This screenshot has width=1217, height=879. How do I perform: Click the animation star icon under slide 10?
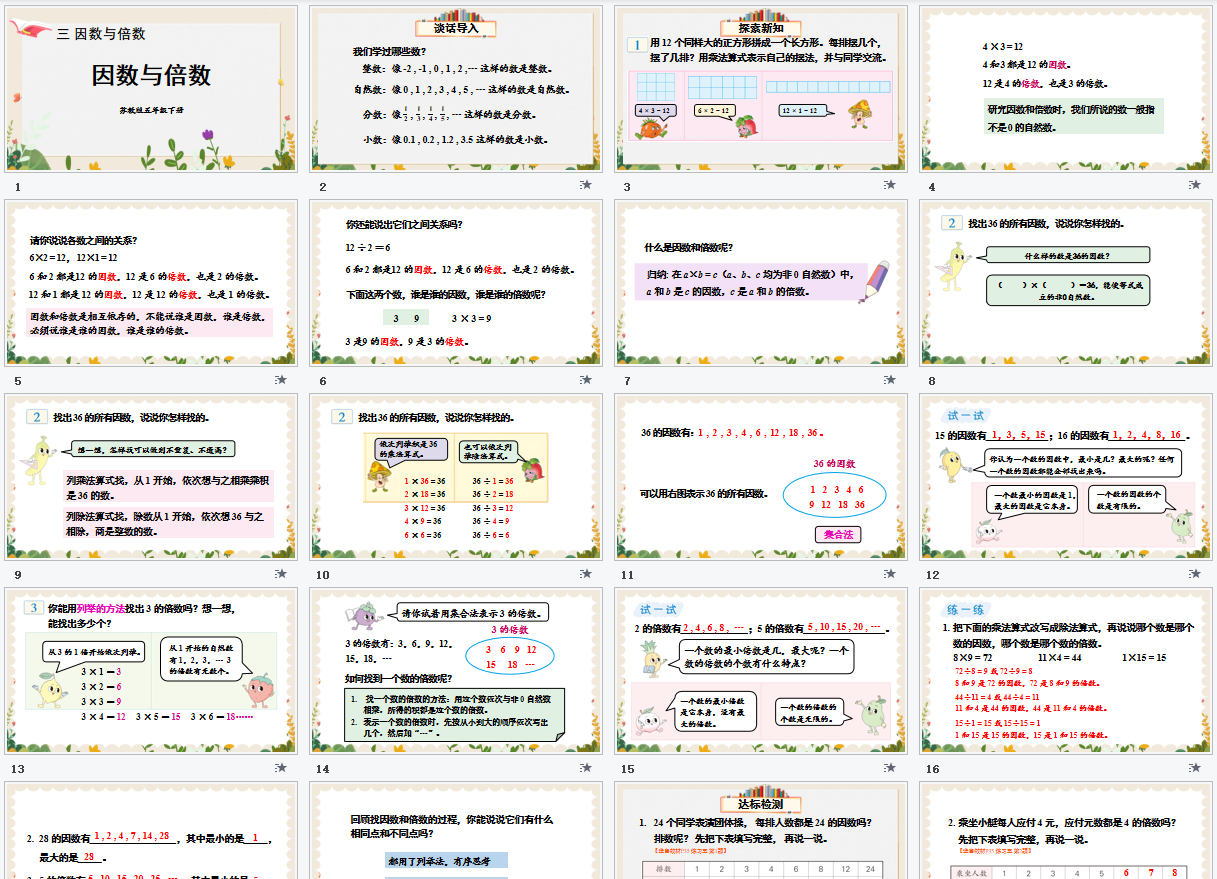pos(586,573)
